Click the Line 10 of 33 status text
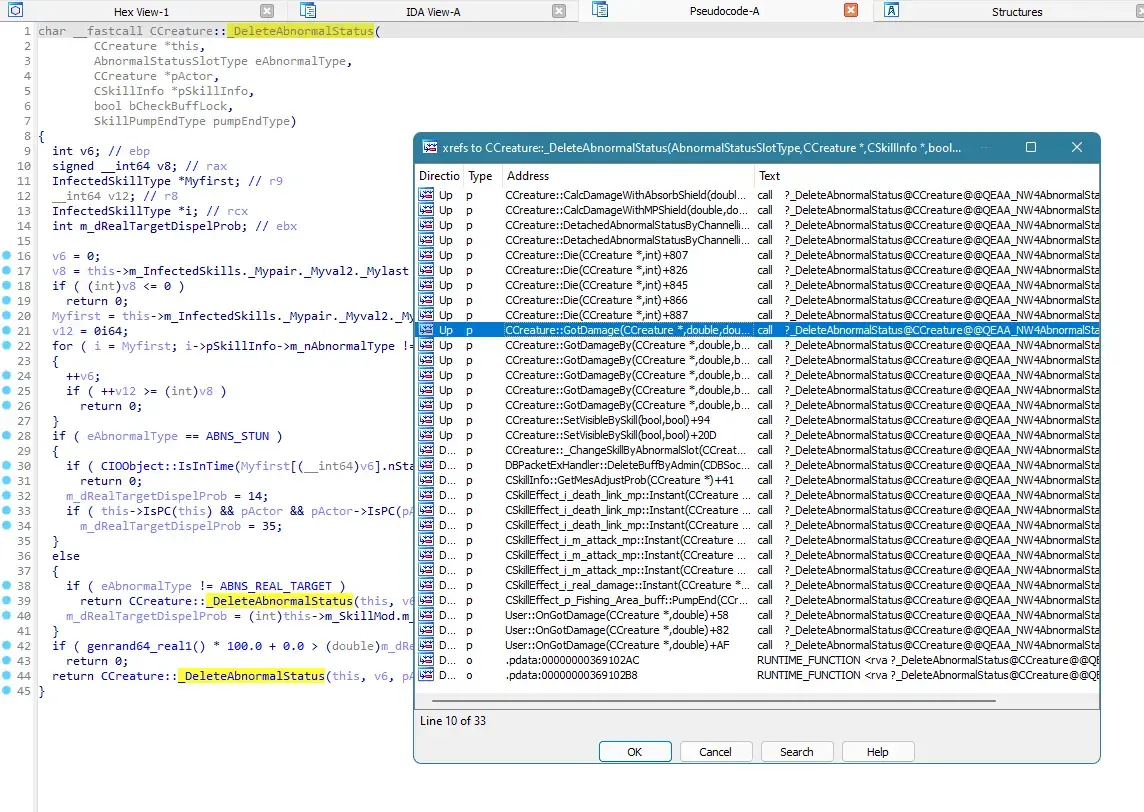 452,721
